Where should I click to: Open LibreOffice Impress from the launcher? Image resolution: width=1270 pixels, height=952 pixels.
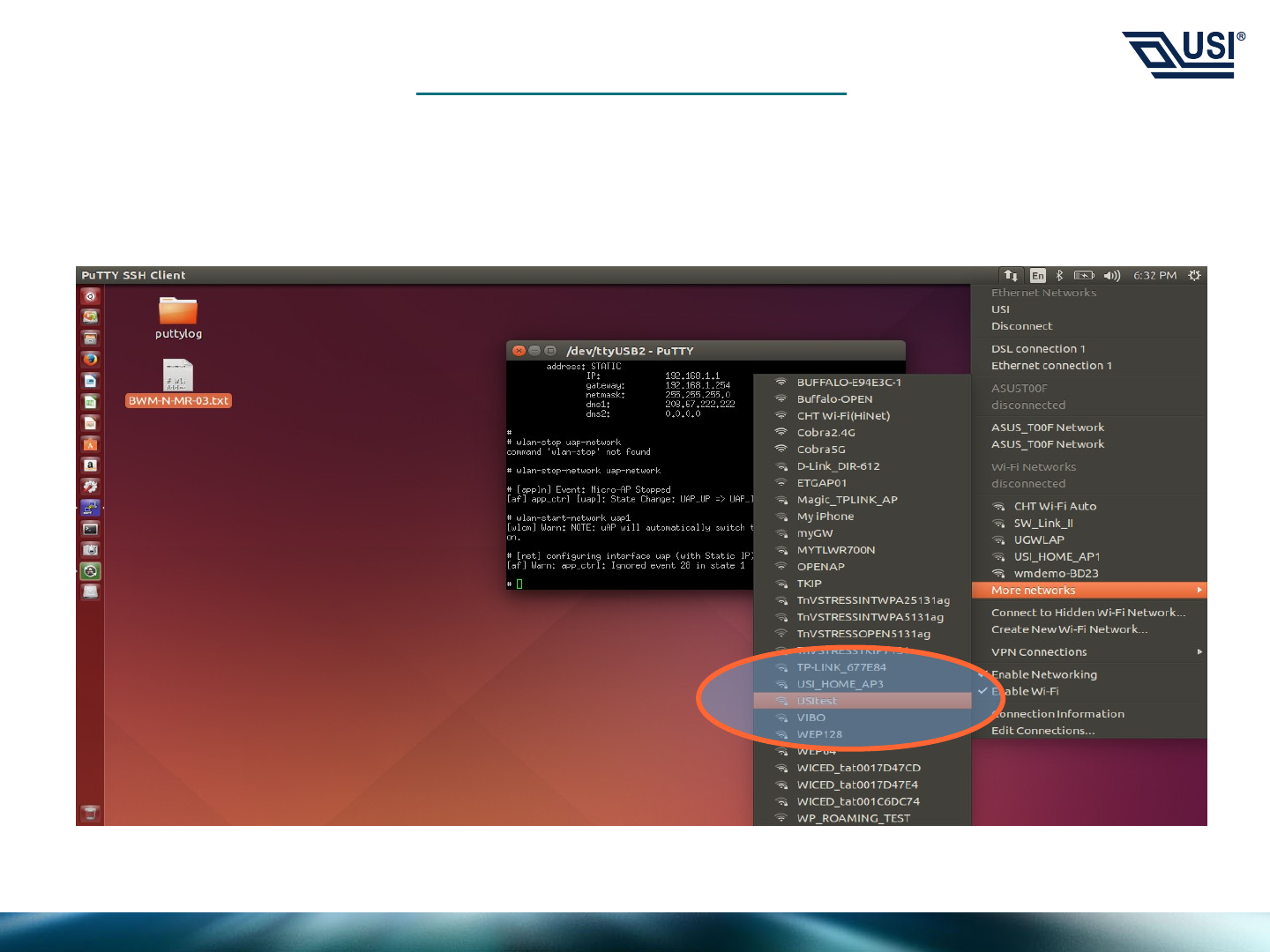[90, 423]
